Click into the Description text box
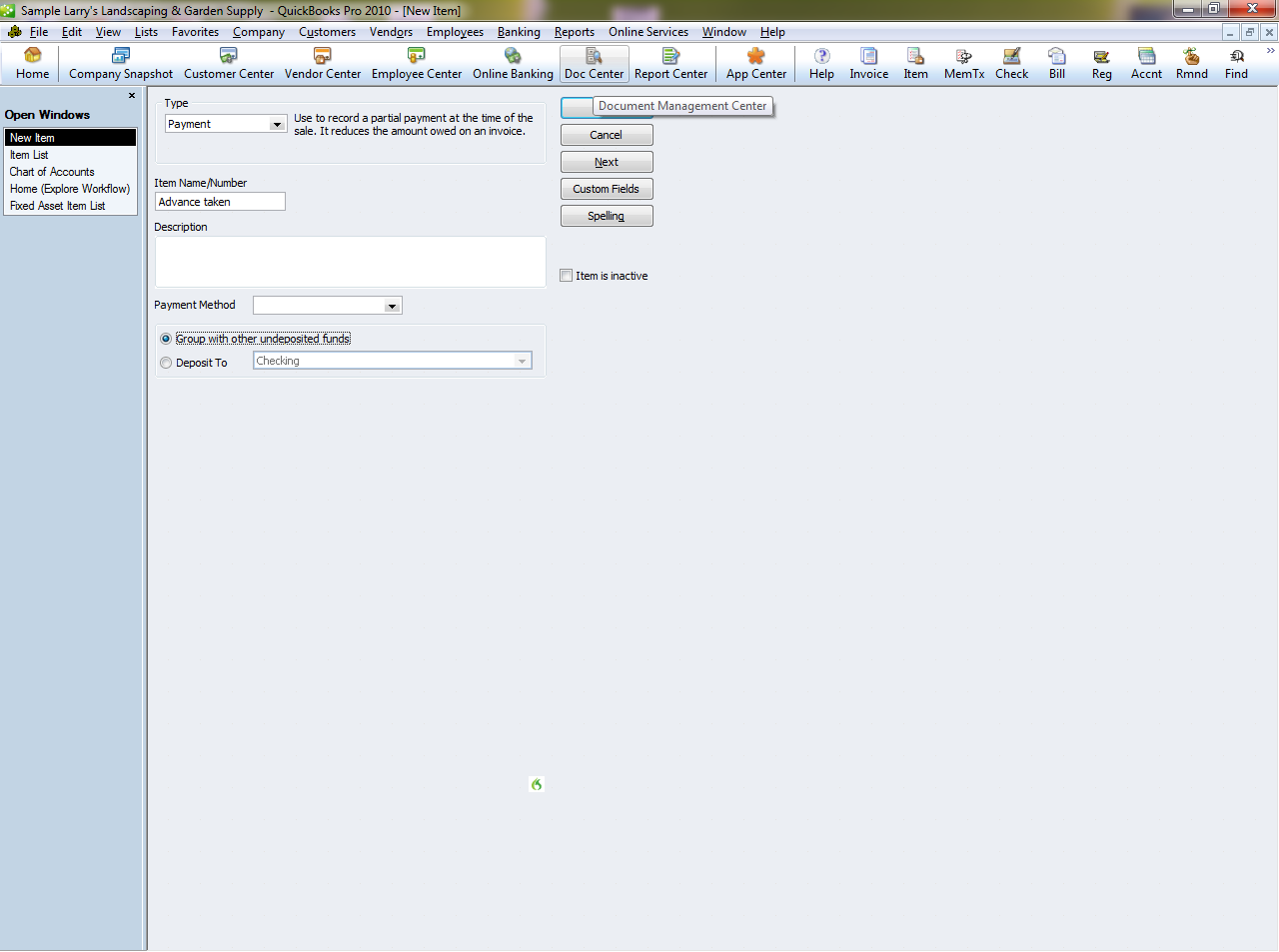This screenshot has height=952, width=1279. point(350,262)
